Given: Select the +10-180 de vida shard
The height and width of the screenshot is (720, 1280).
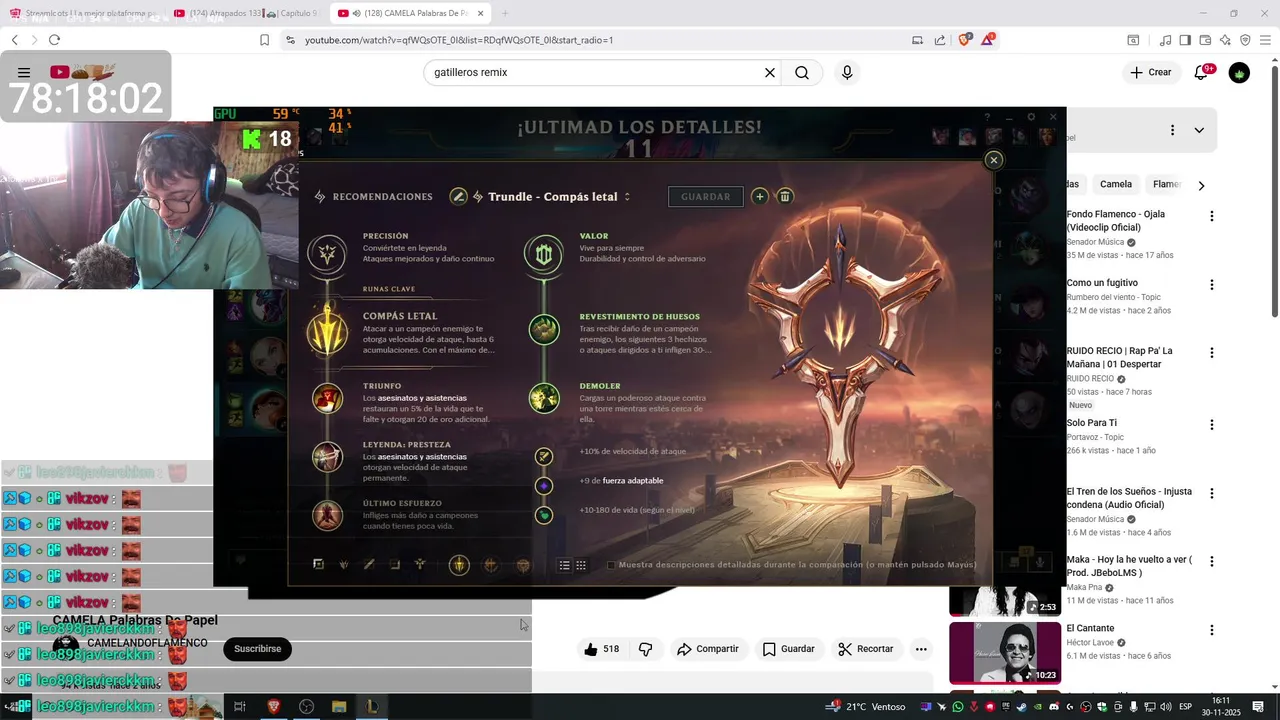Looking at the screenshot, I should [544, 515].
